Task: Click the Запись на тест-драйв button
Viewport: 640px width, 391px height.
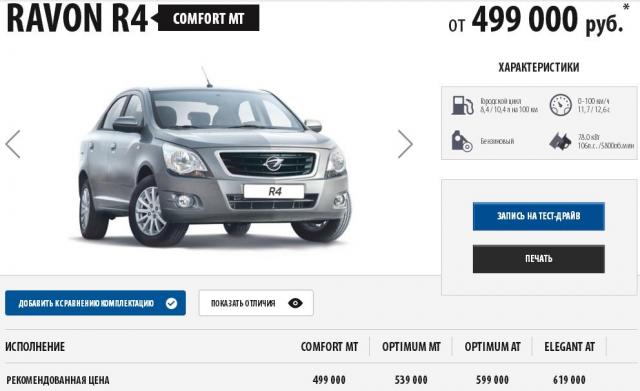Action: pyautogui.click(x=538, y=216)
